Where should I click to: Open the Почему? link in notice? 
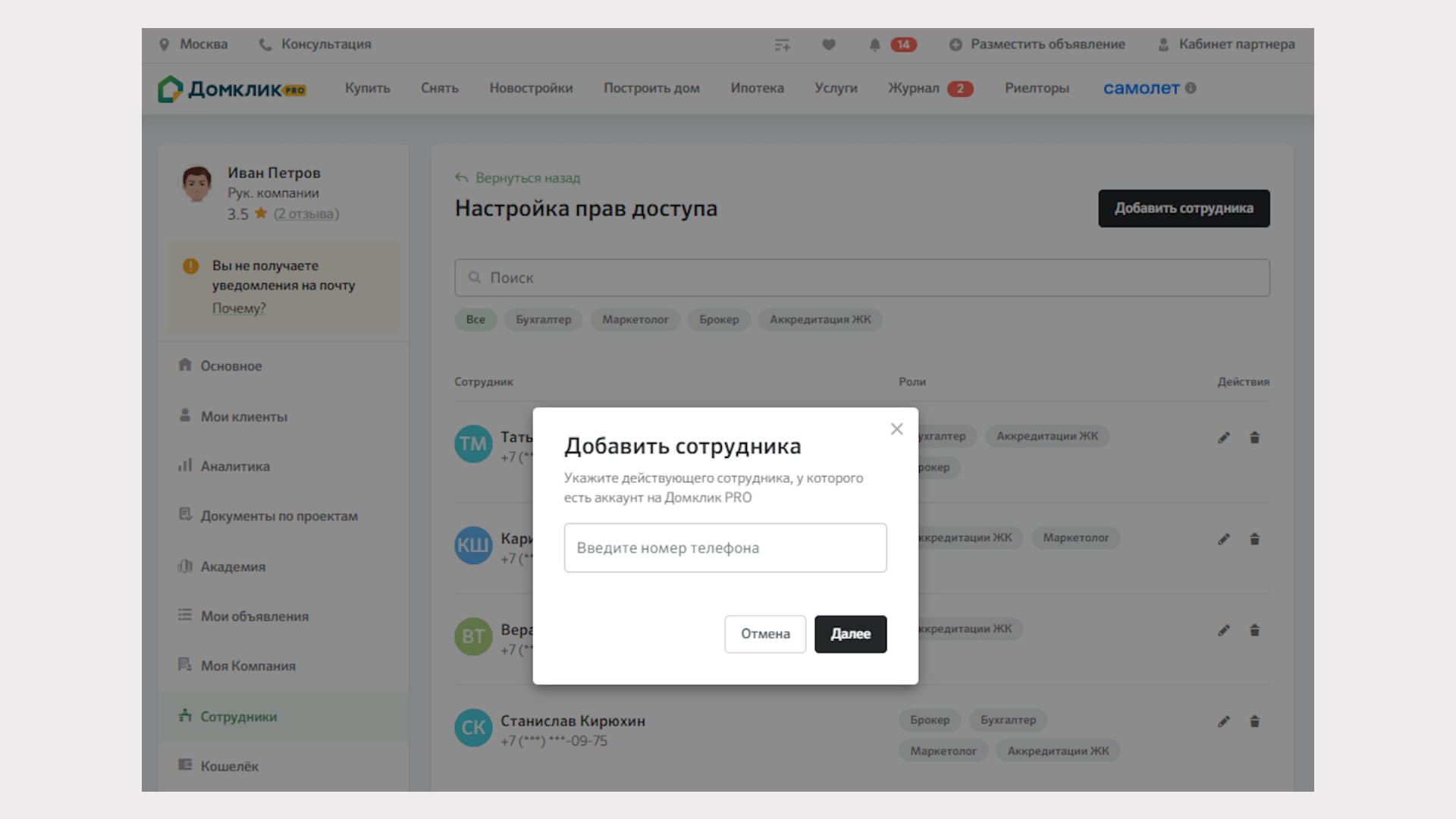pos(239,309)
